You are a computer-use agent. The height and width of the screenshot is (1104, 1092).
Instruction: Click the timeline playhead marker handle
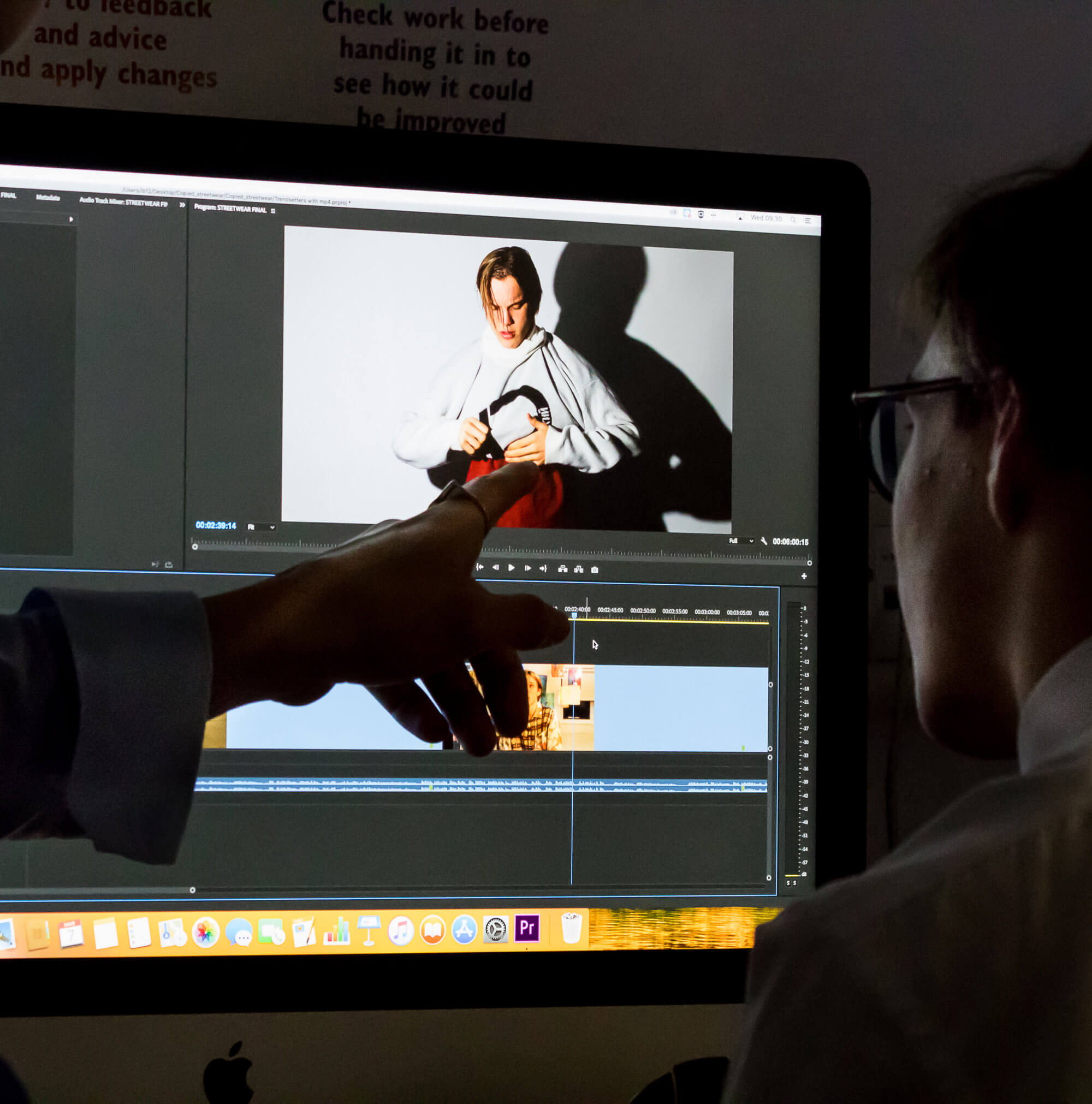pyautogui.click(x=574, y=615)
